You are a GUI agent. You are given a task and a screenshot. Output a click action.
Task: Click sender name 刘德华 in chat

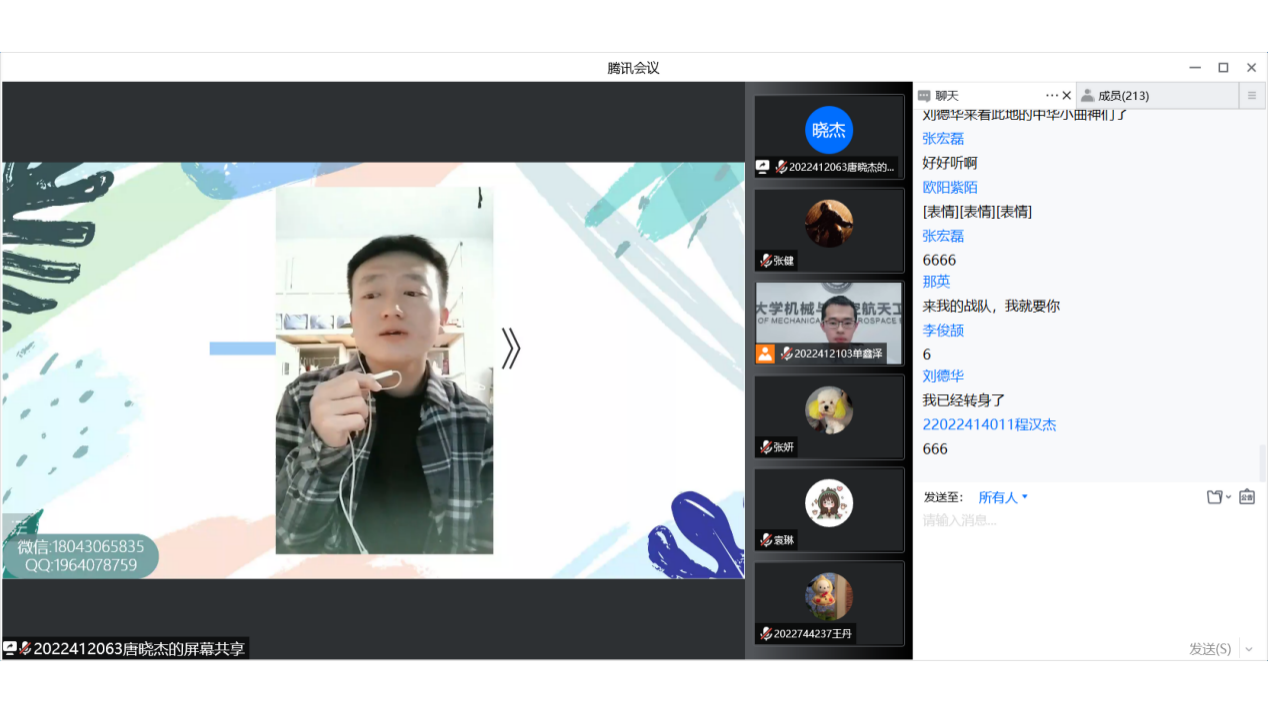943,376
